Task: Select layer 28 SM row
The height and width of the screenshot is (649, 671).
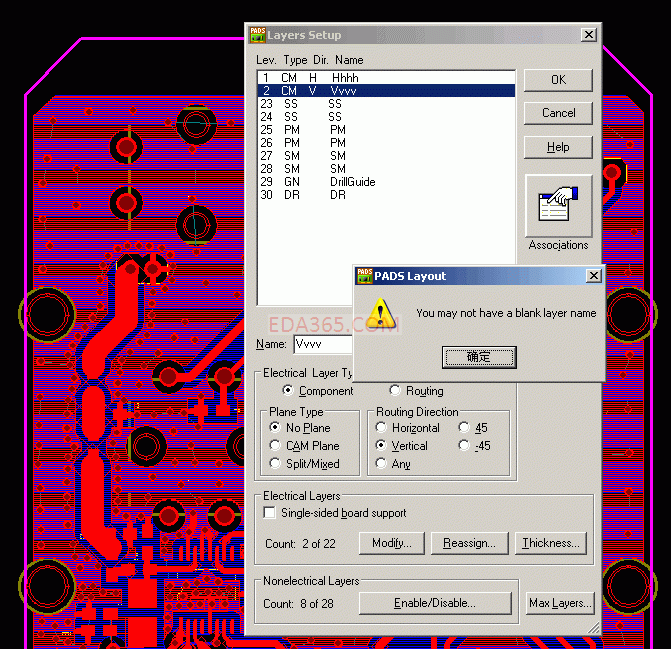Action: pyautogui.click(x=386, y=169)
